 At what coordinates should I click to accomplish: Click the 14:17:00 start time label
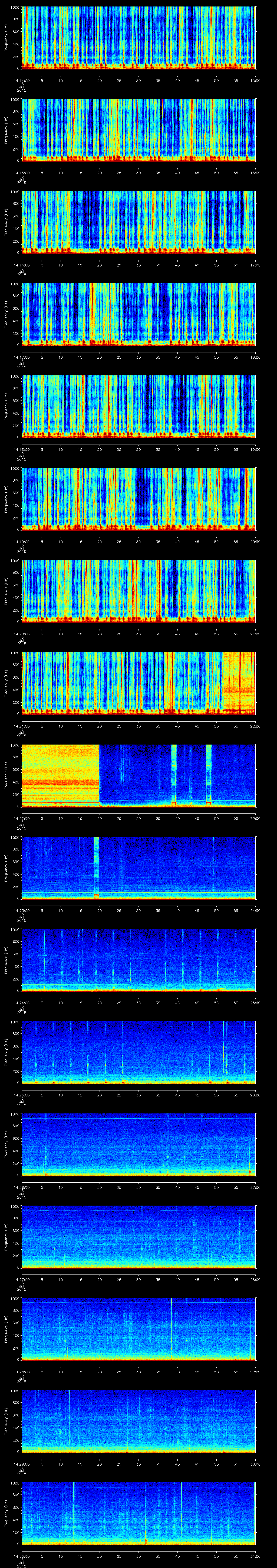[x=21, y=357]
